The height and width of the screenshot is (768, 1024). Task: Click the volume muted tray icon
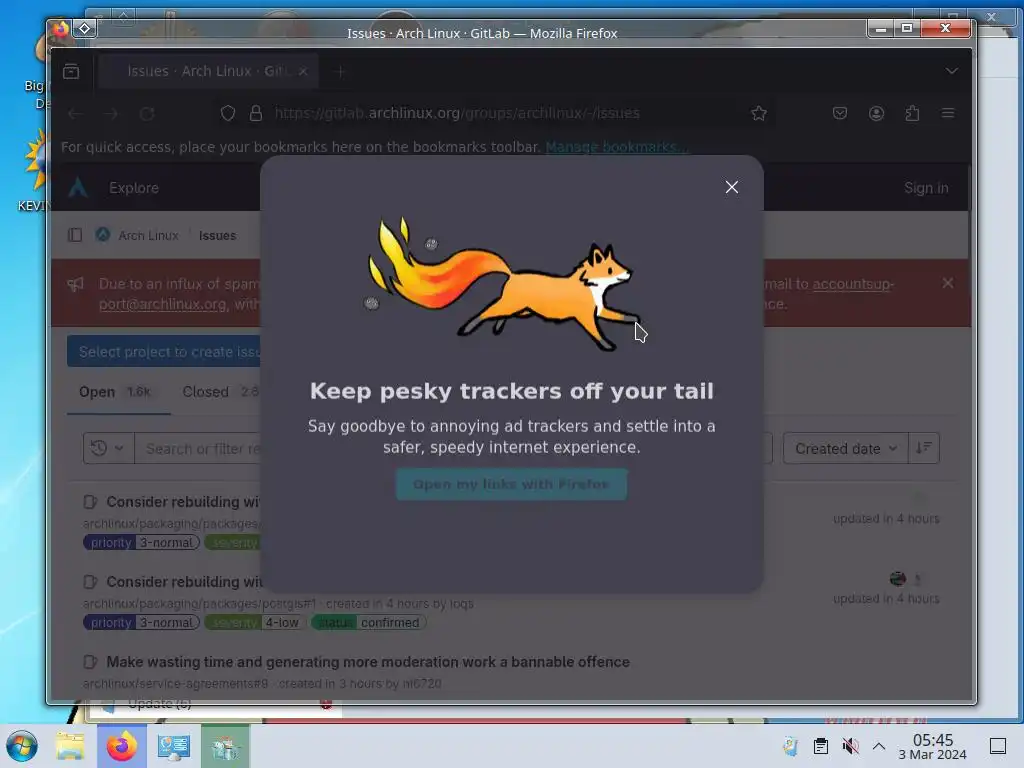(x=850, y=746)
